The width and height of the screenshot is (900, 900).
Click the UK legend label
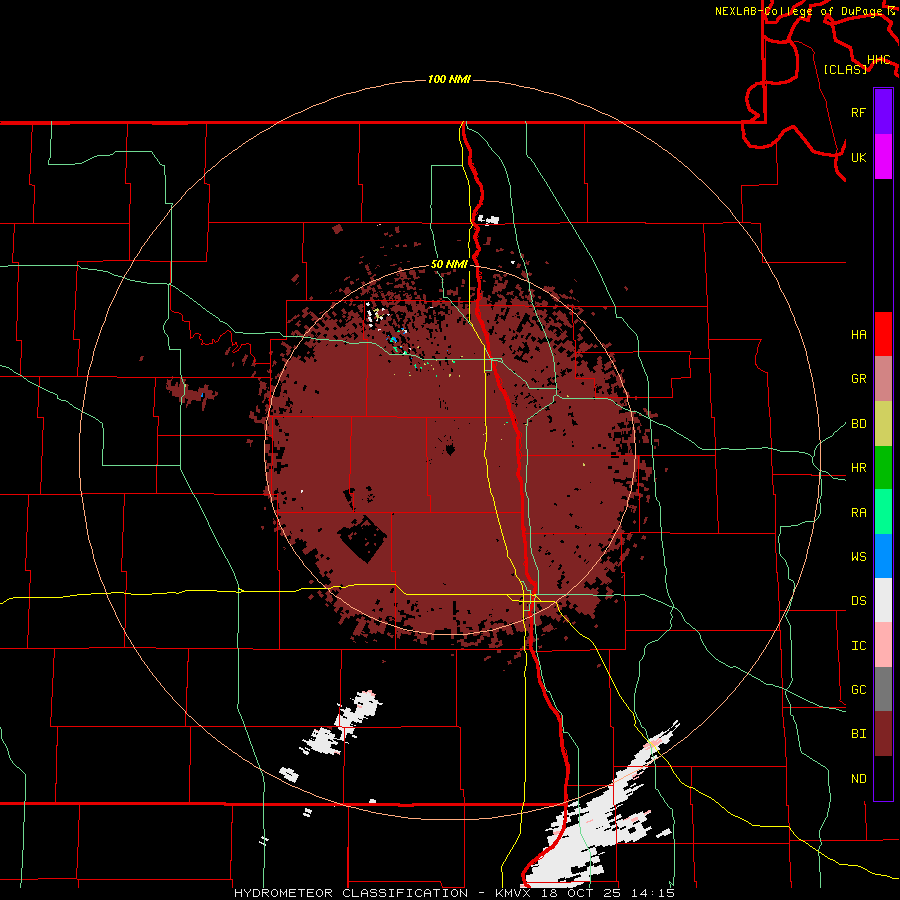pyautogui.click(x=858, y=157)
